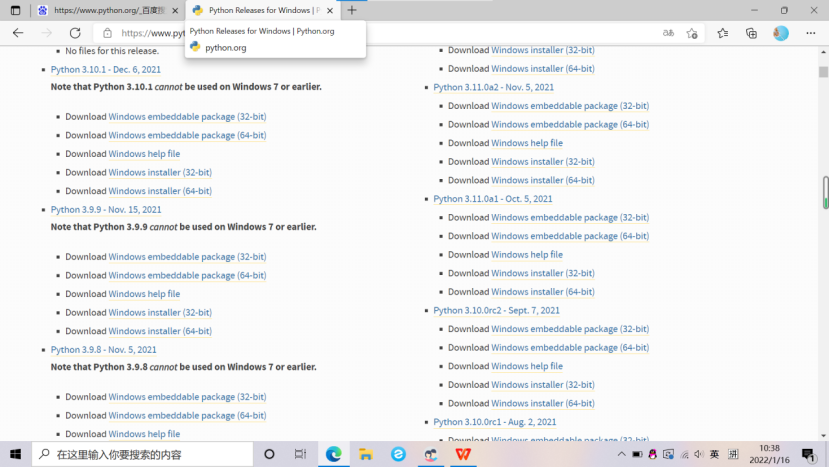The width and height of the screenshot is (830, 467).
Task: Download Python 3.9.9 embeddable package (64-bit)
Action: 187,275
